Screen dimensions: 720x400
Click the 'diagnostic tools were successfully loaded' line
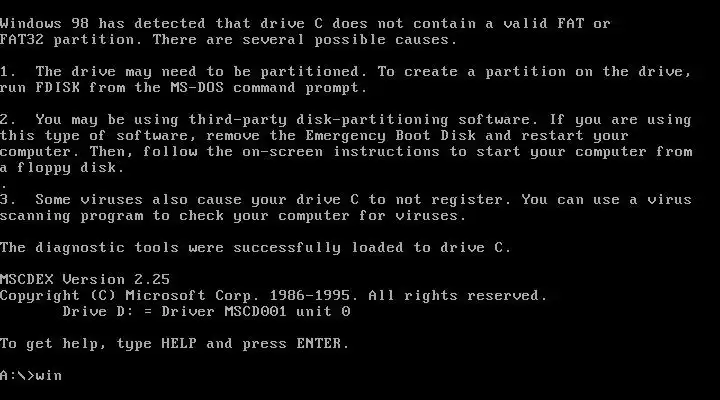(x=255, y=248)
